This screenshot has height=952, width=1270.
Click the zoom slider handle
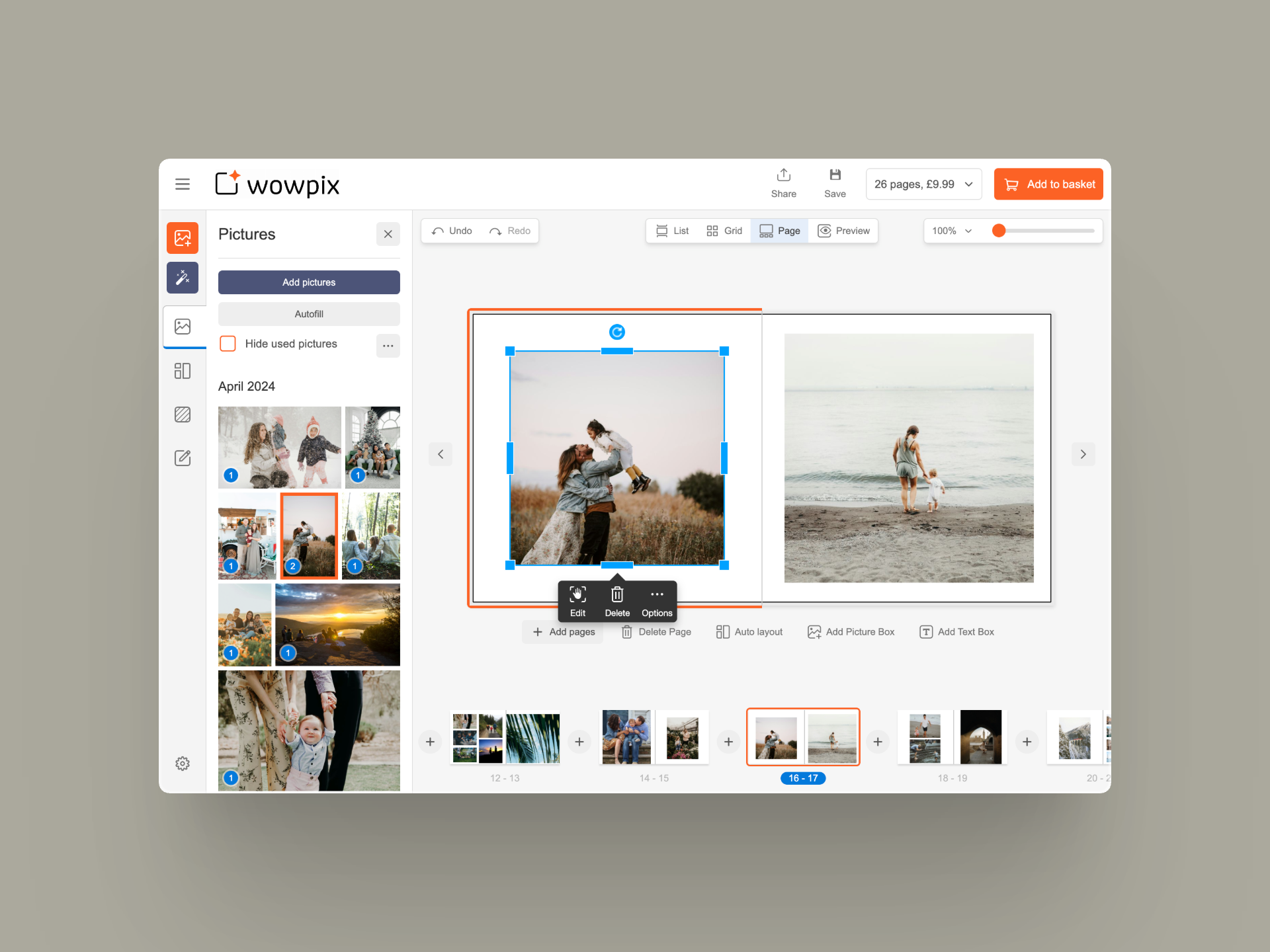(999, 231)
